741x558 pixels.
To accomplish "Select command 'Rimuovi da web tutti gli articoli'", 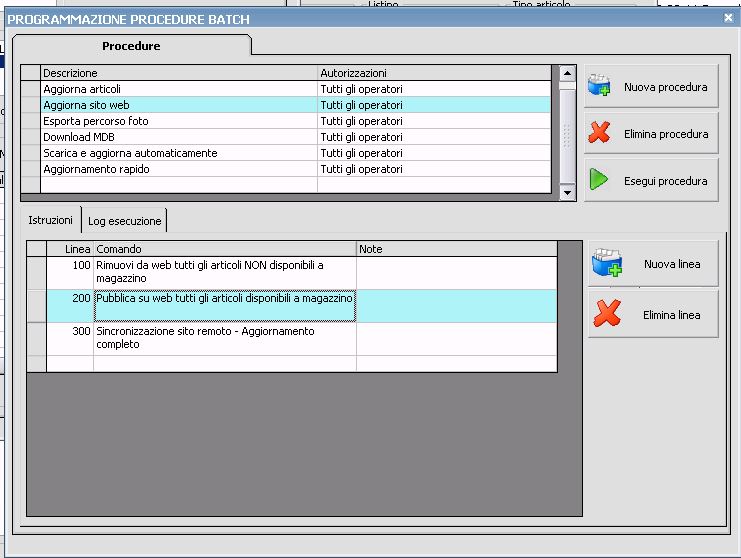I will tap(225, 273).
